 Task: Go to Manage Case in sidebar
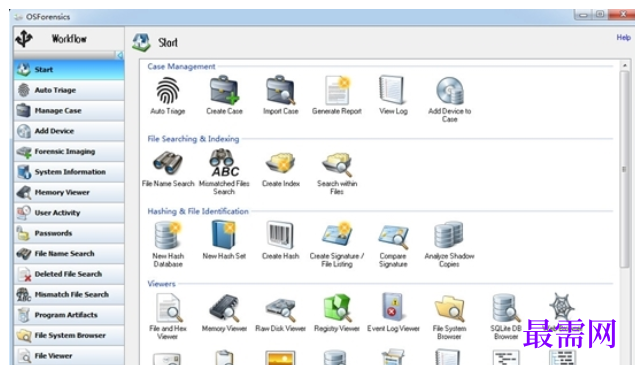(69, 111)
